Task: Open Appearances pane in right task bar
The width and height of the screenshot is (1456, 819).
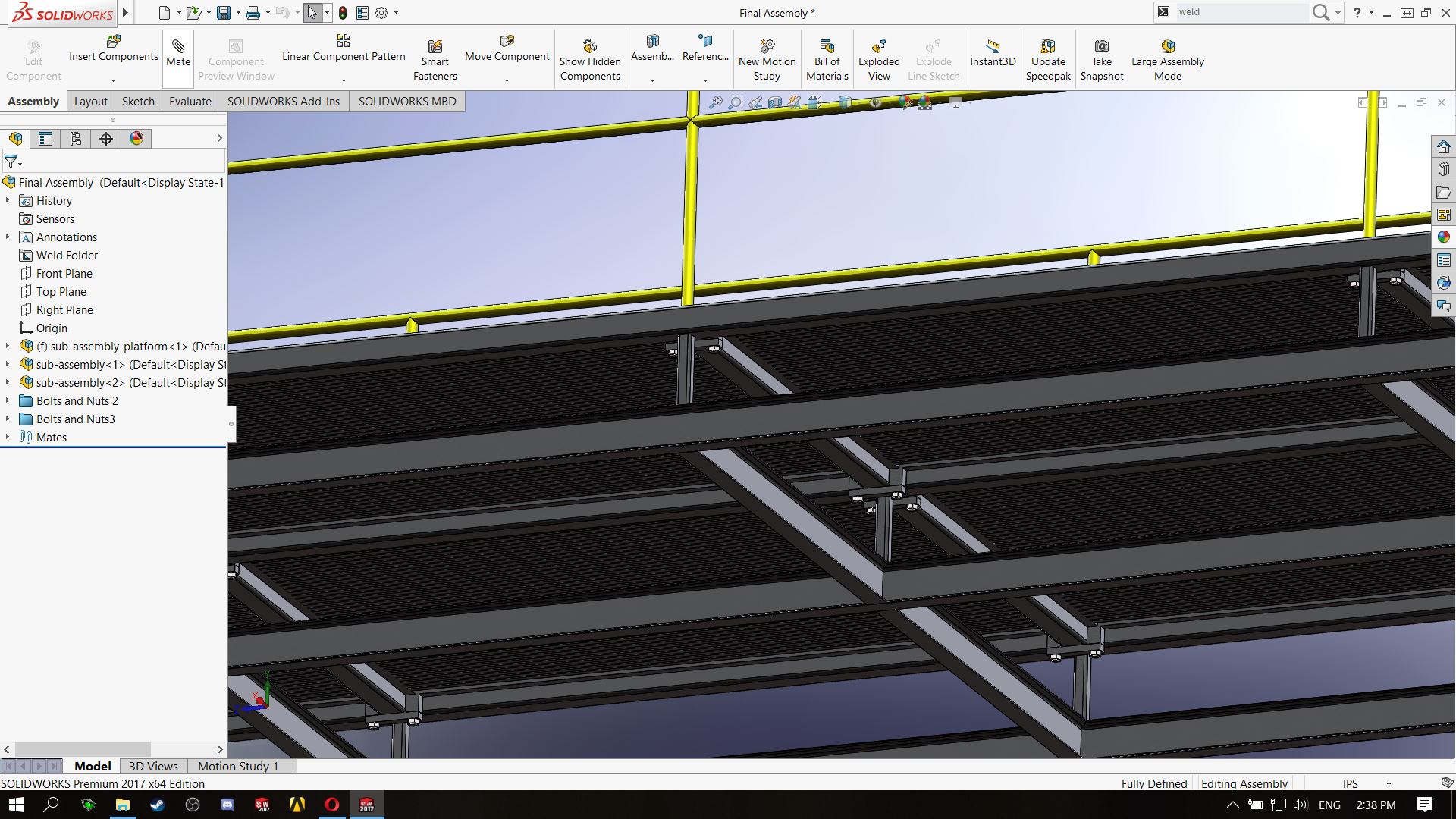Action: click(x=1443, y=237)
